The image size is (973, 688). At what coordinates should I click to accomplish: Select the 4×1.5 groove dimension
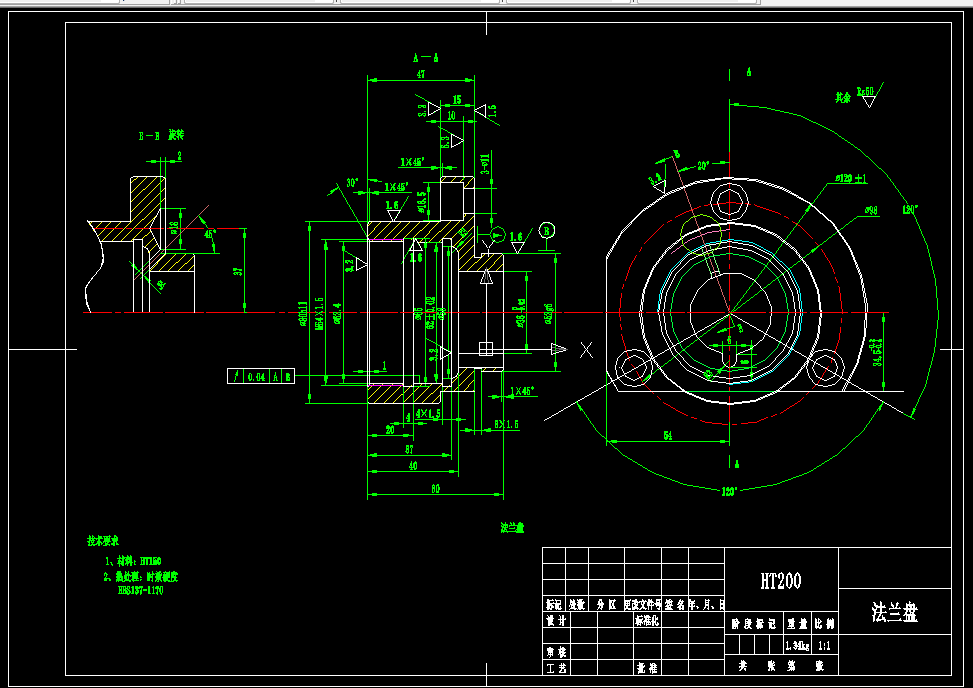pos(428,413)
